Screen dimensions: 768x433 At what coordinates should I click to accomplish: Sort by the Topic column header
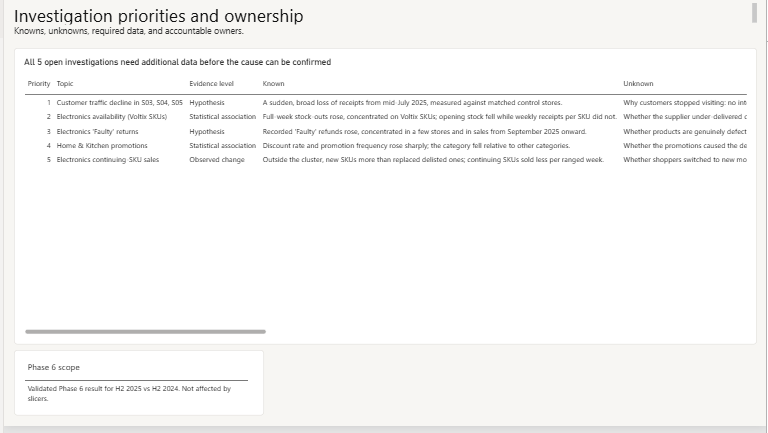click(x=65, y=84)
